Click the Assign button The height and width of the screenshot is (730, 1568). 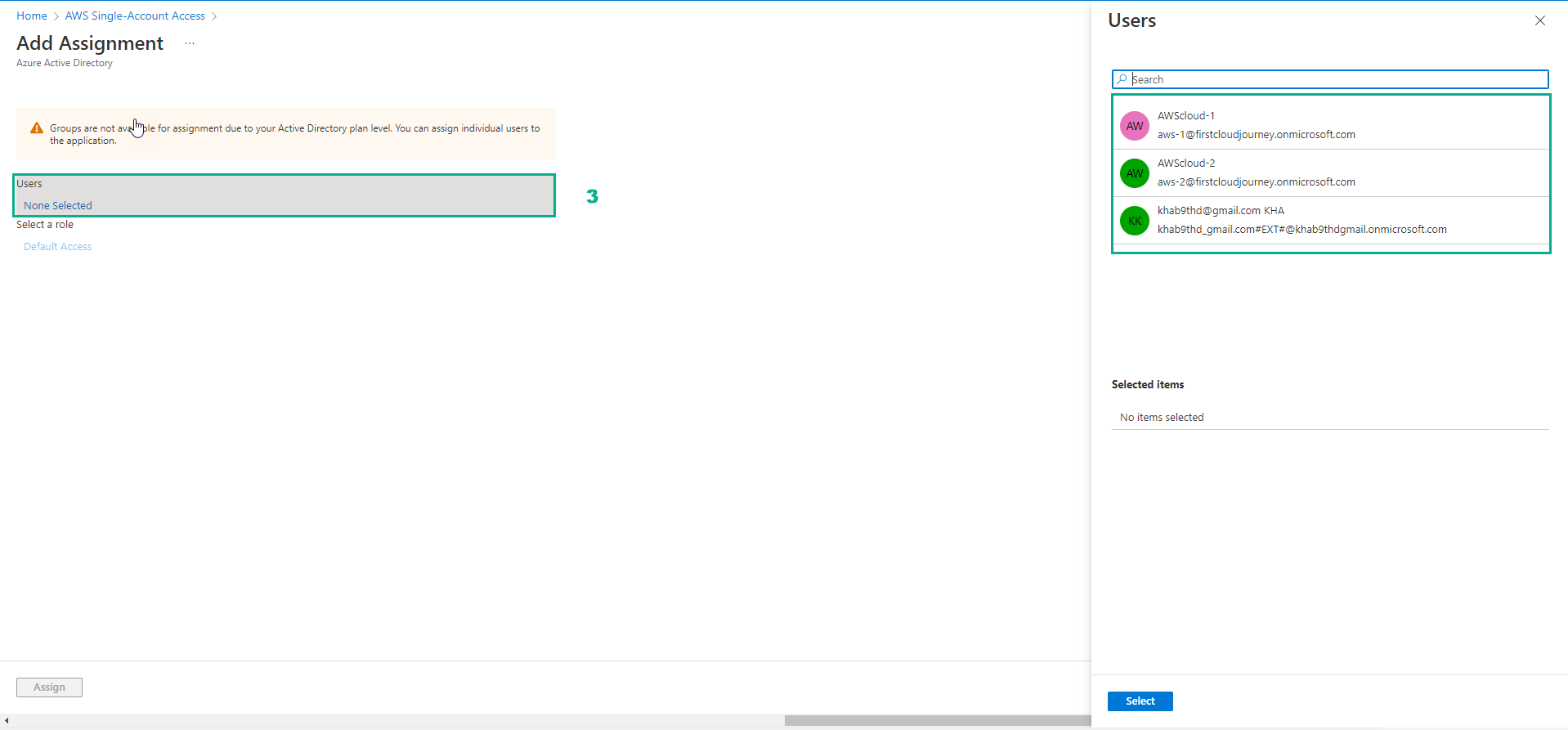(49, 687)
